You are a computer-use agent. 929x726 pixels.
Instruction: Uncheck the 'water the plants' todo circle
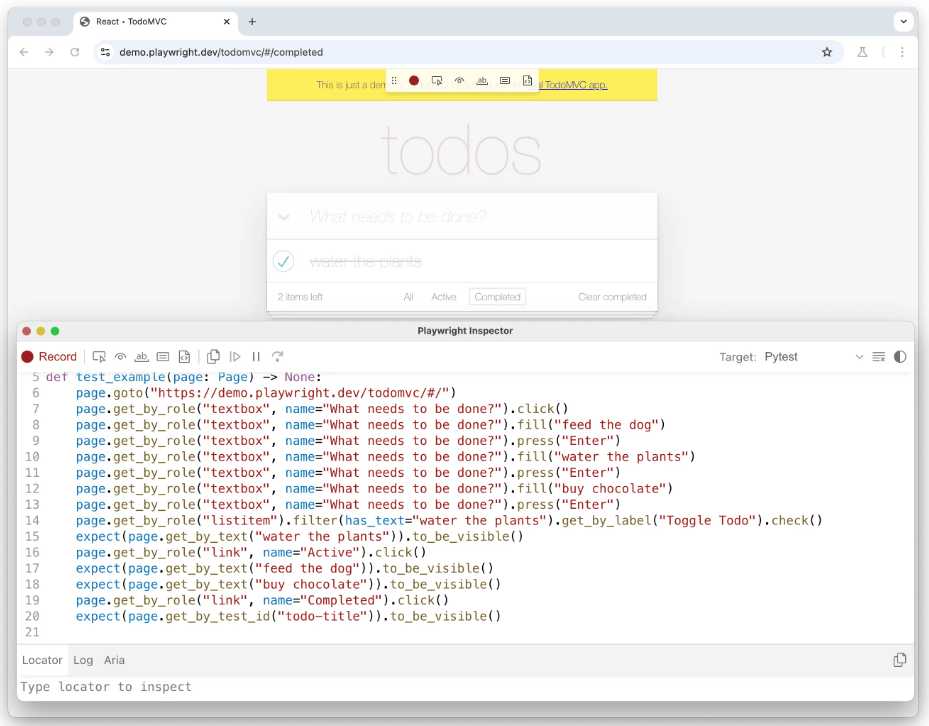point(284,261)
